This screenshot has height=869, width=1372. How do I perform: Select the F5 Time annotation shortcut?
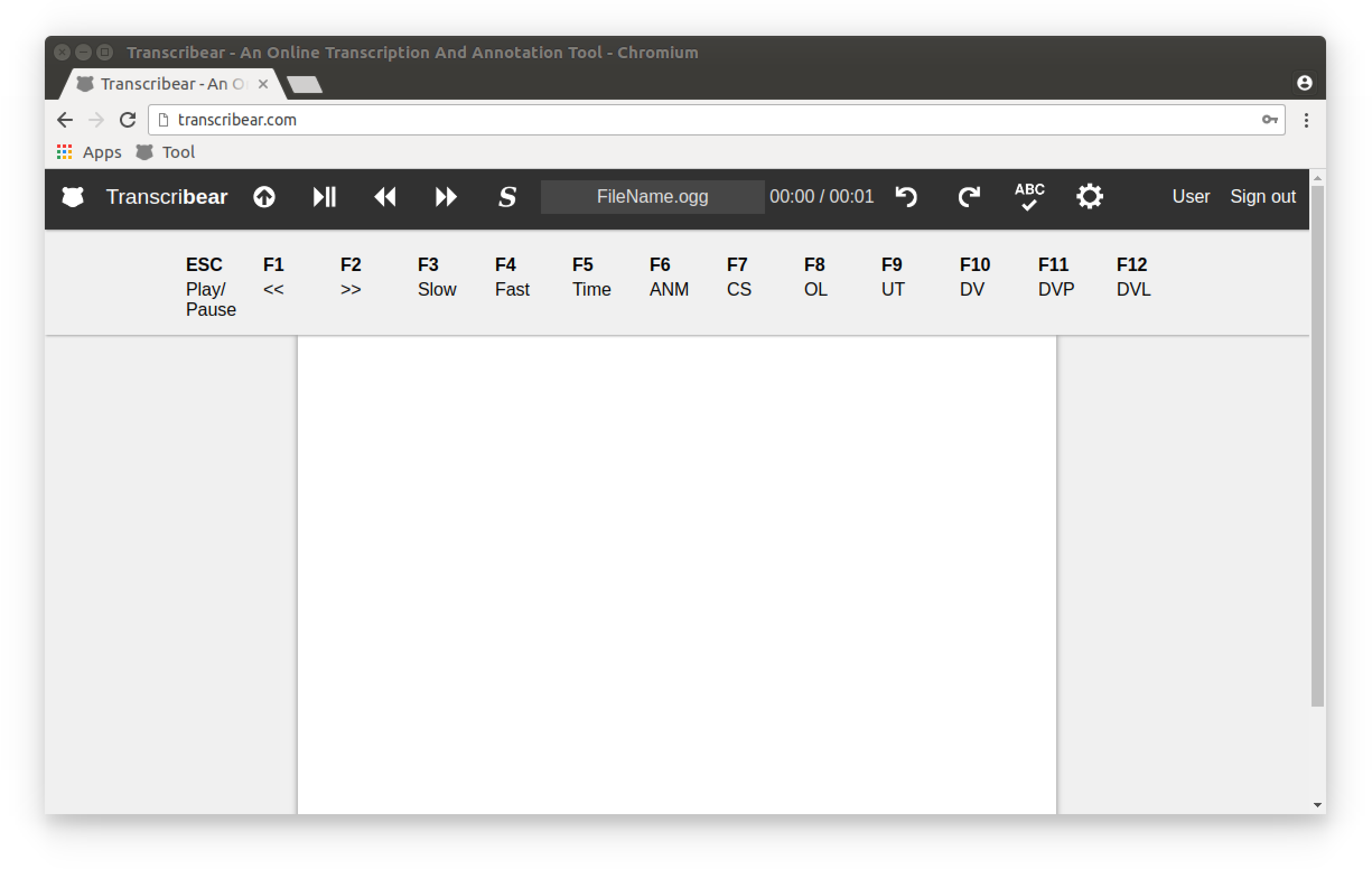[591, 277]
